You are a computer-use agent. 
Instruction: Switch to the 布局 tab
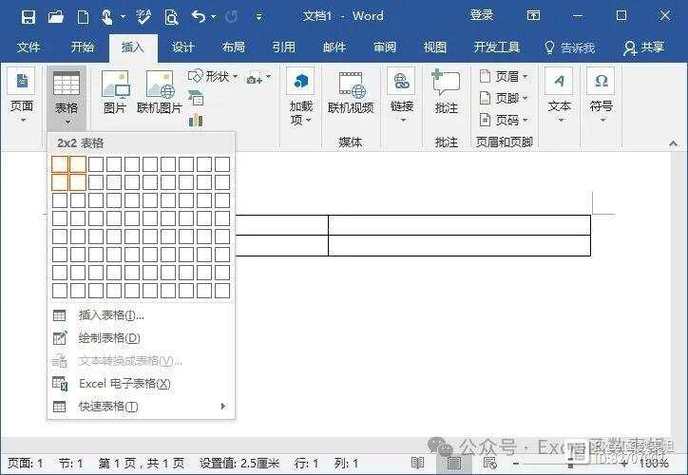click(x=233, y=47)
